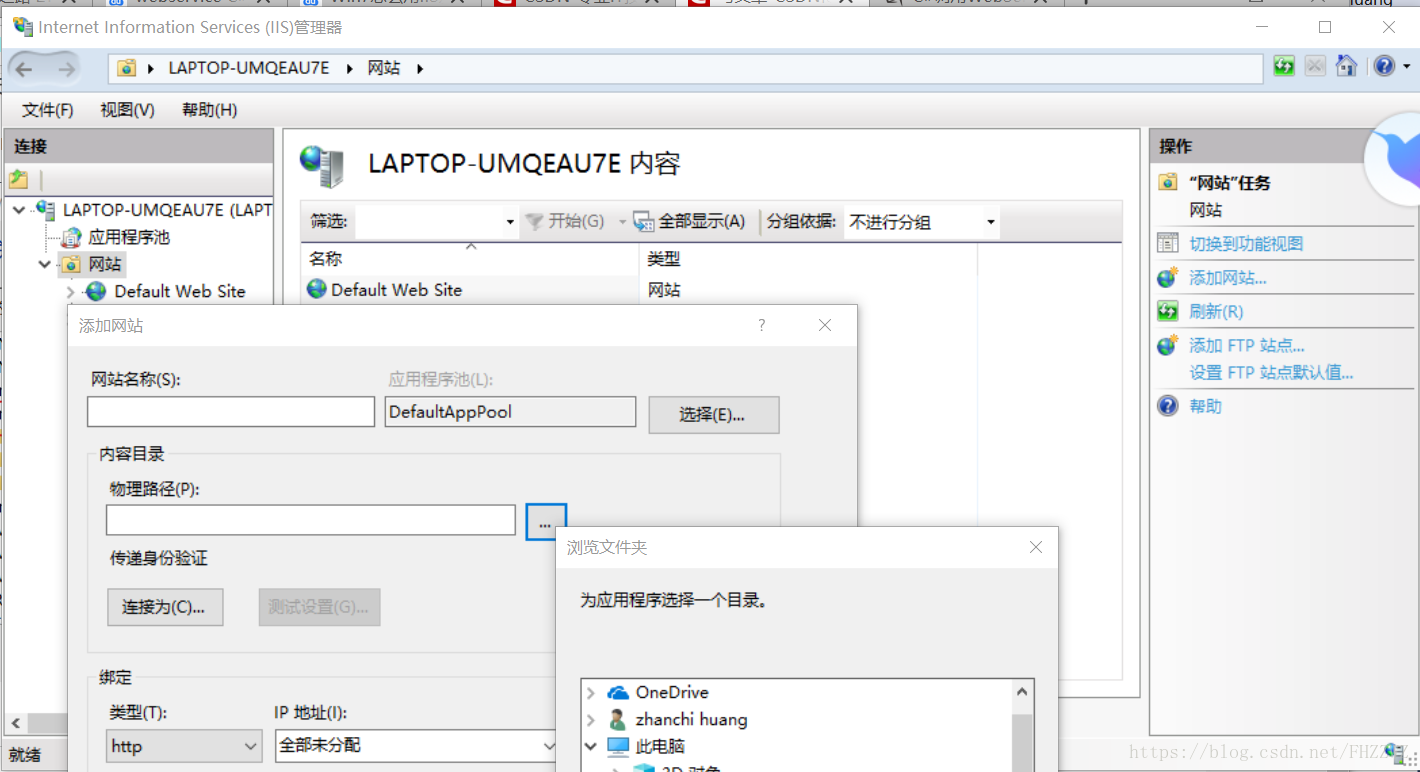Select LAPTOP-UMQEAU7E server in connections tree
The height and width of the screenshot is (772, 1420).
pyautogui.click(x=167, y=210)
